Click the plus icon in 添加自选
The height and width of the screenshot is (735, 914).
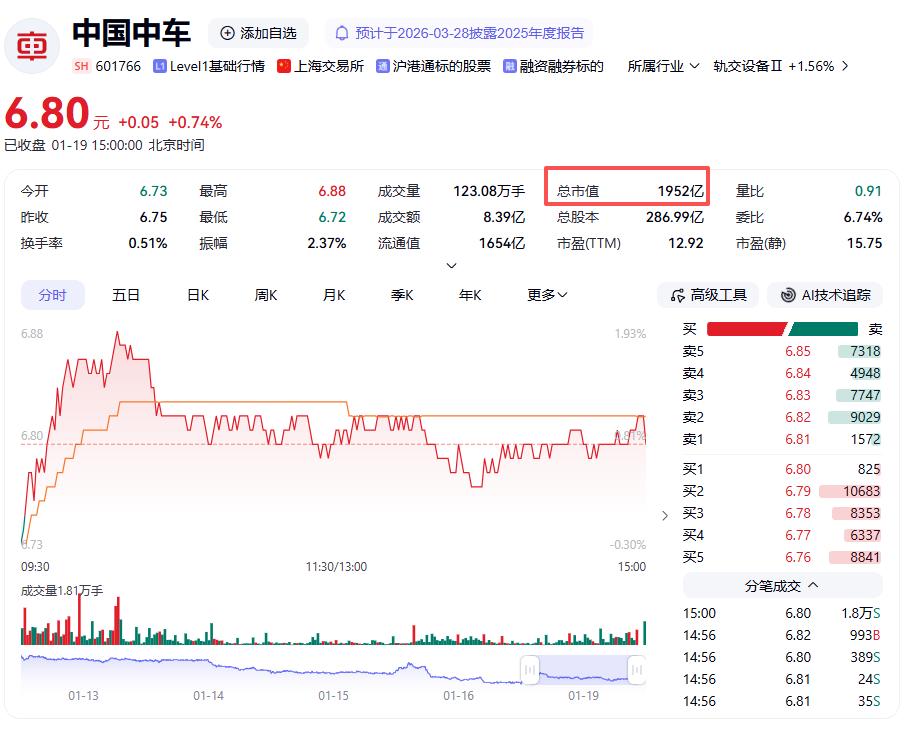point(227,33)
